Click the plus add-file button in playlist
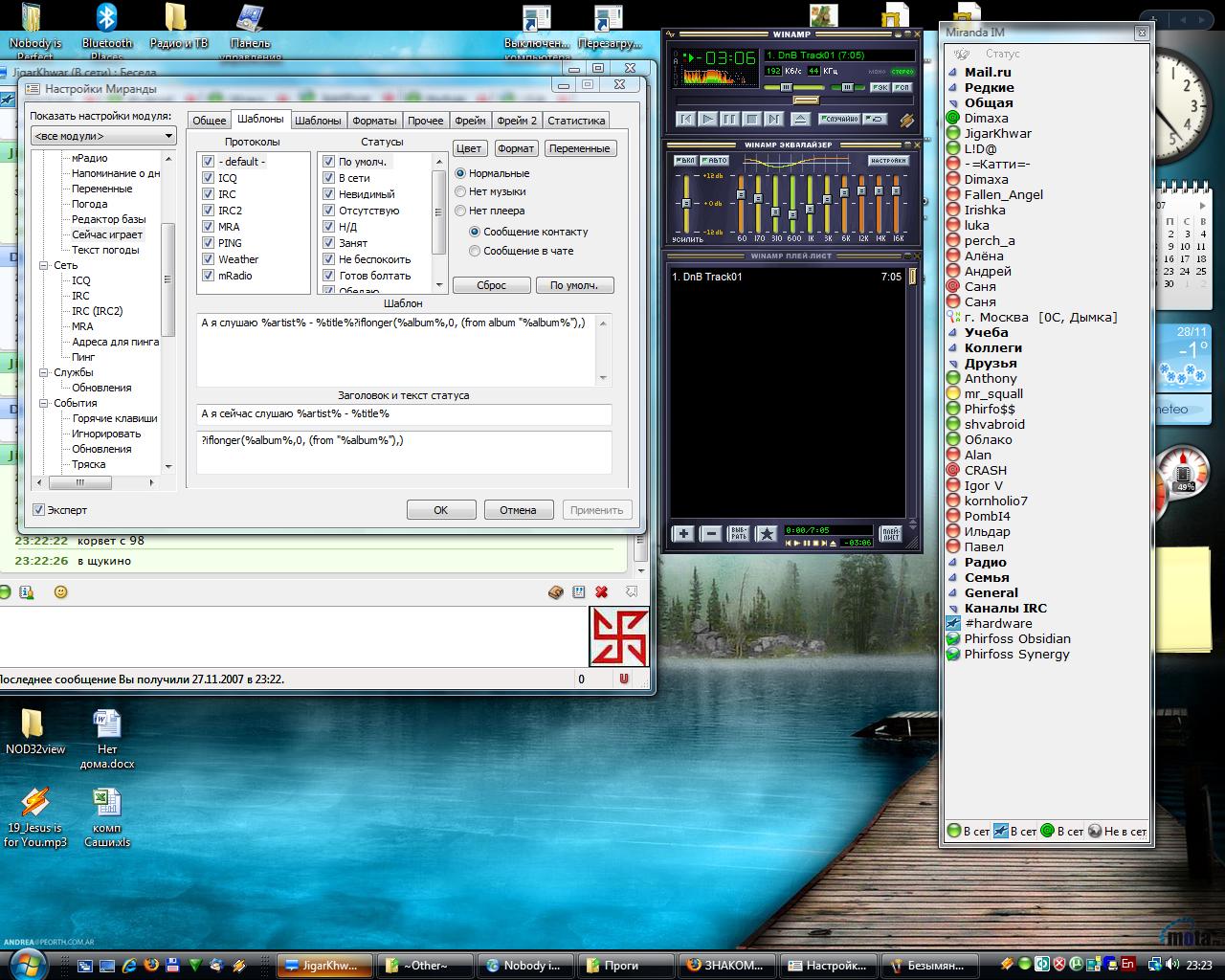The image size is (1225, 980). pyautogui.click(x=683, y=534)
